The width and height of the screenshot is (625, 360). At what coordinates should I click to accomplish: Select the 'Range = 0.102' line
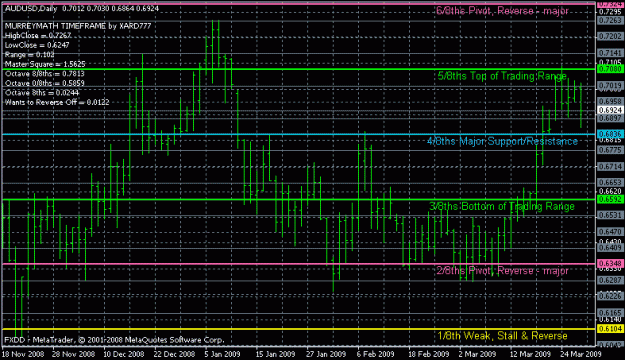(29, 55)
